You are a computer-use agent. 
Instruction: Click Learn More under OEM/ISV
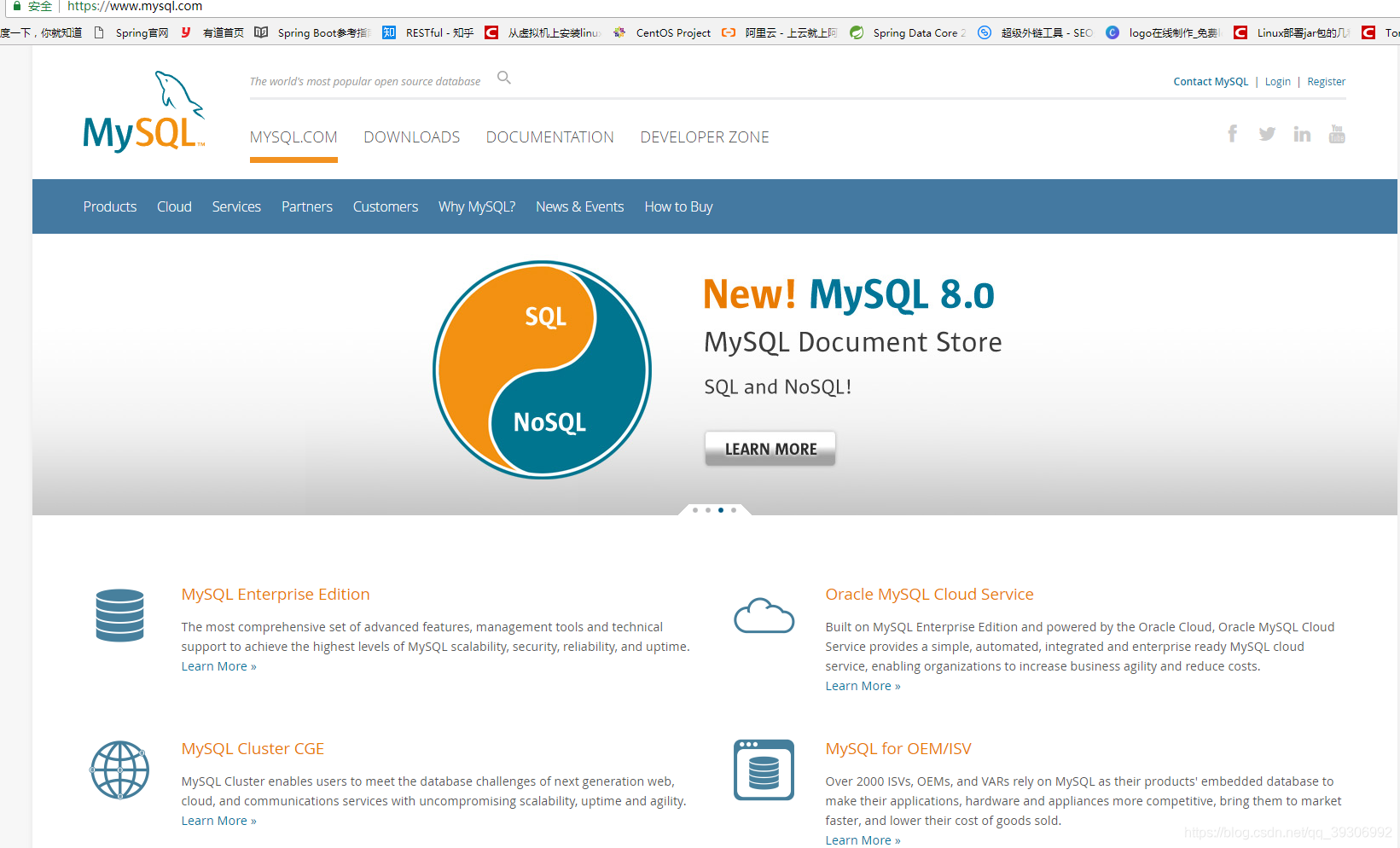coord(863,840)
